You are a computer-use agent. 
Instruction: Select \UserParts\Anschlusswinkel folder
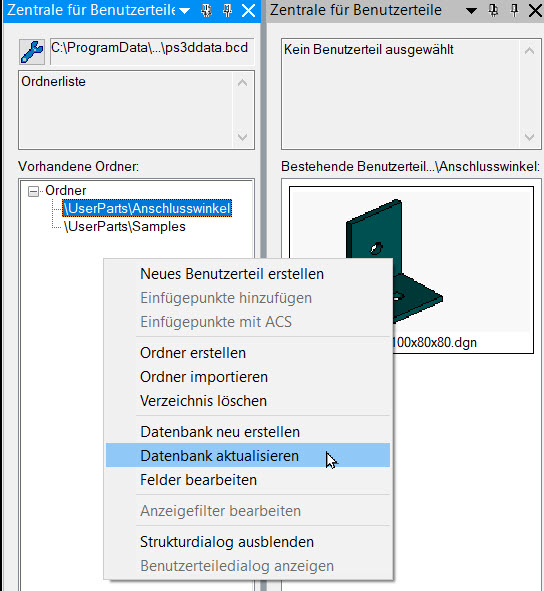(x=147, y=208)
